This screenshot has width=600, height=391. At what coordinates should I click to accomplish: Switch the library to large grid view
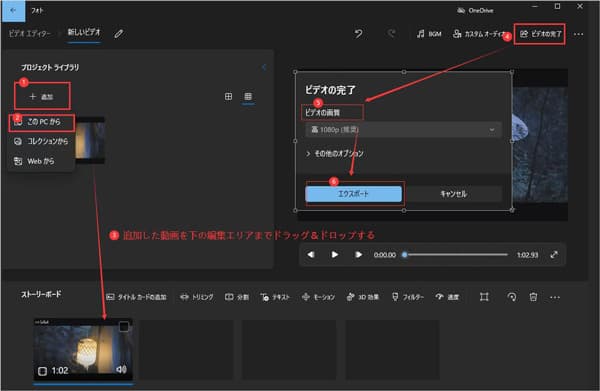[228, 96]
